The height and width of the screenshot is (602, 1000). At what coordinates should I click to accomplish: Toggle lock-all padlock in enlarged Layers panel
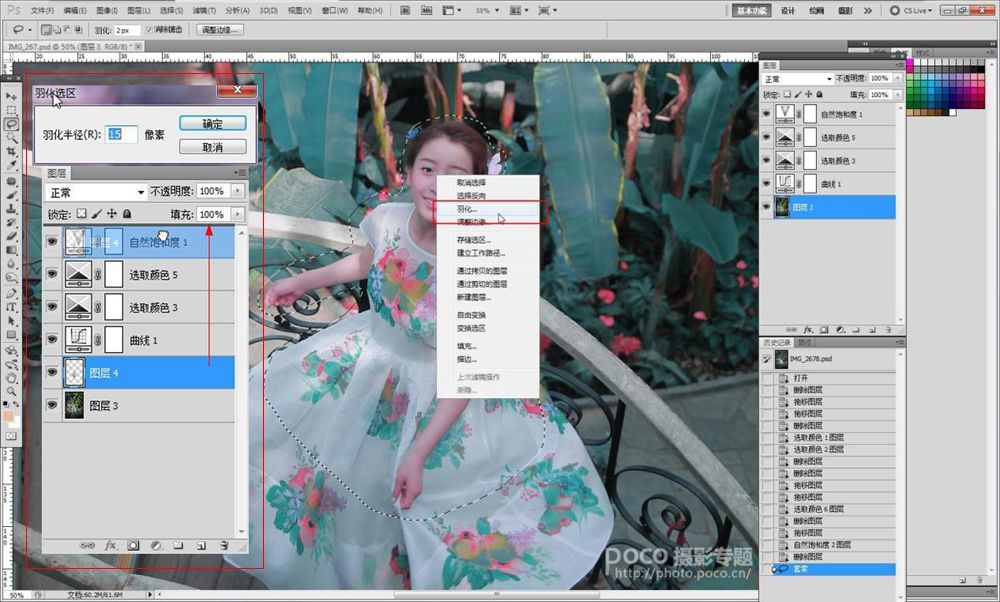[127, 214]
